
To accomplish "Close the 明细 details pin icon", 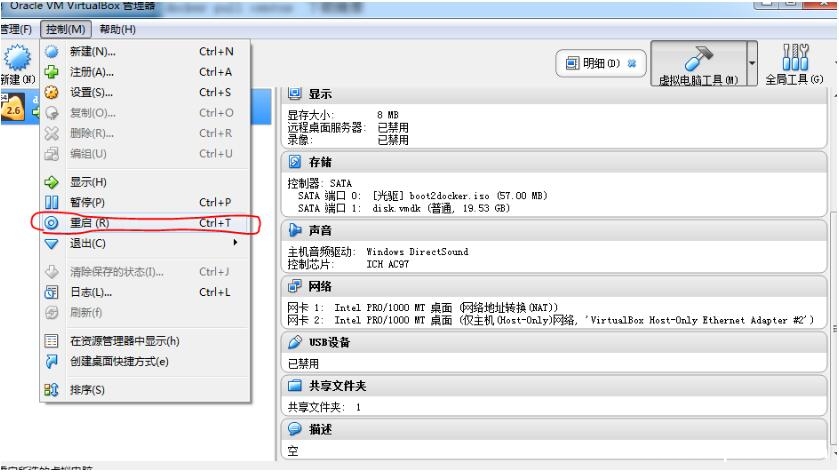I will (x=632, y=63).
